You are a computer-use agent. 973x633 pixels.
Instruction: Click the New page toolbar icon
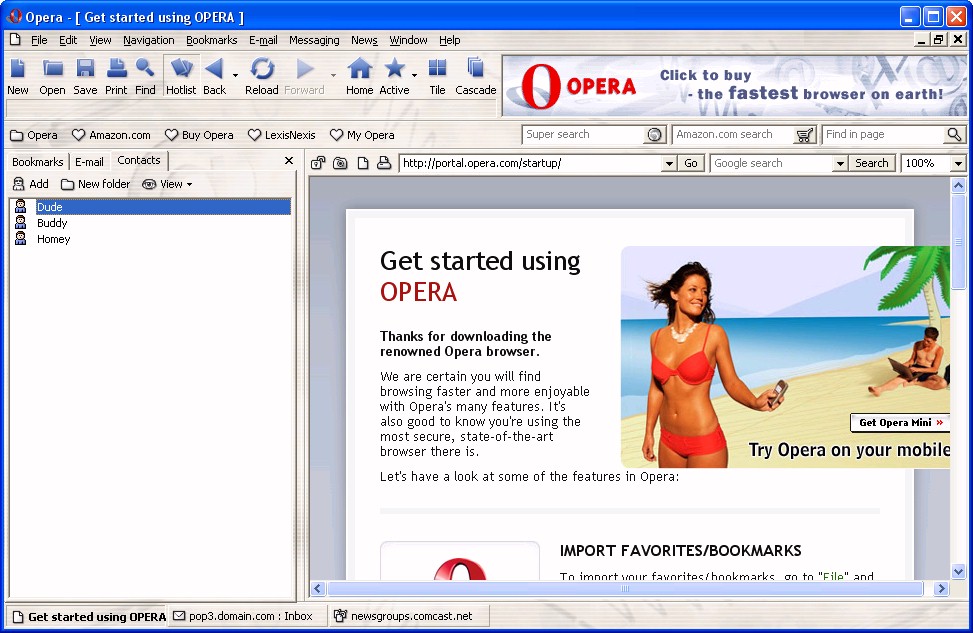(x=17, y=69)
